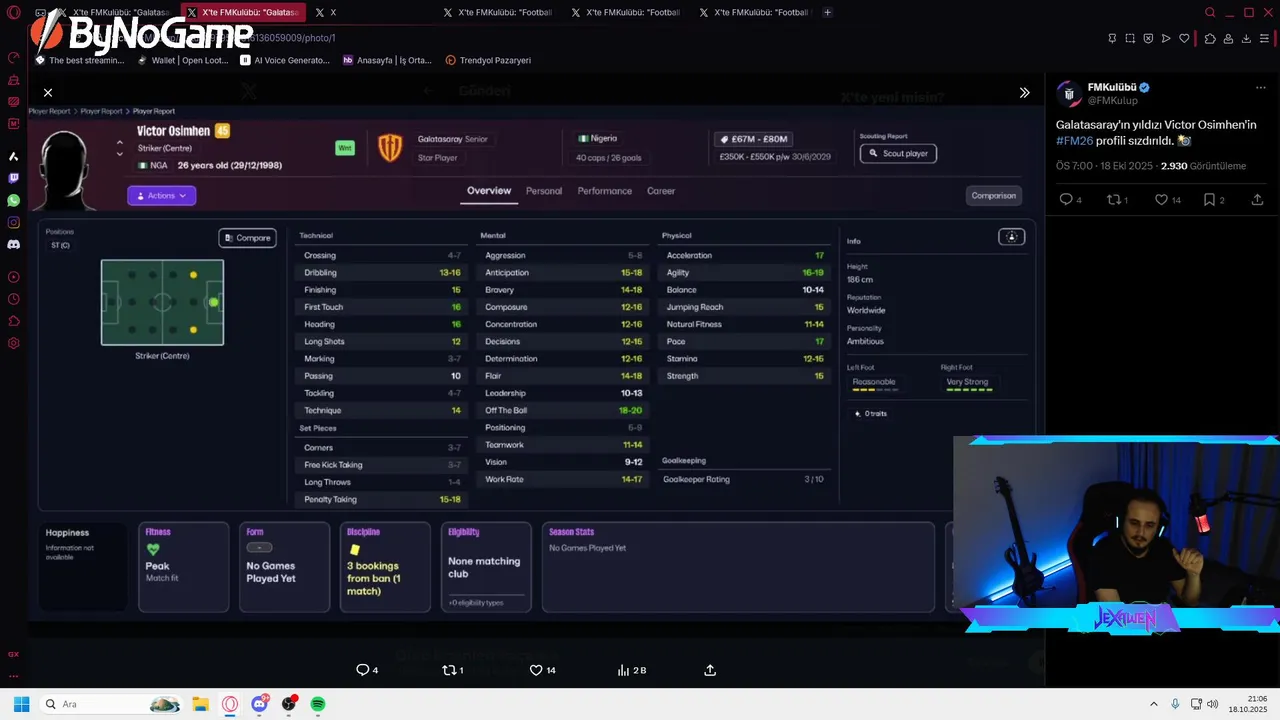Reply via the side panel comment icon
The width and height of the screenshot is (1280, 720).
click(1066, 200)
